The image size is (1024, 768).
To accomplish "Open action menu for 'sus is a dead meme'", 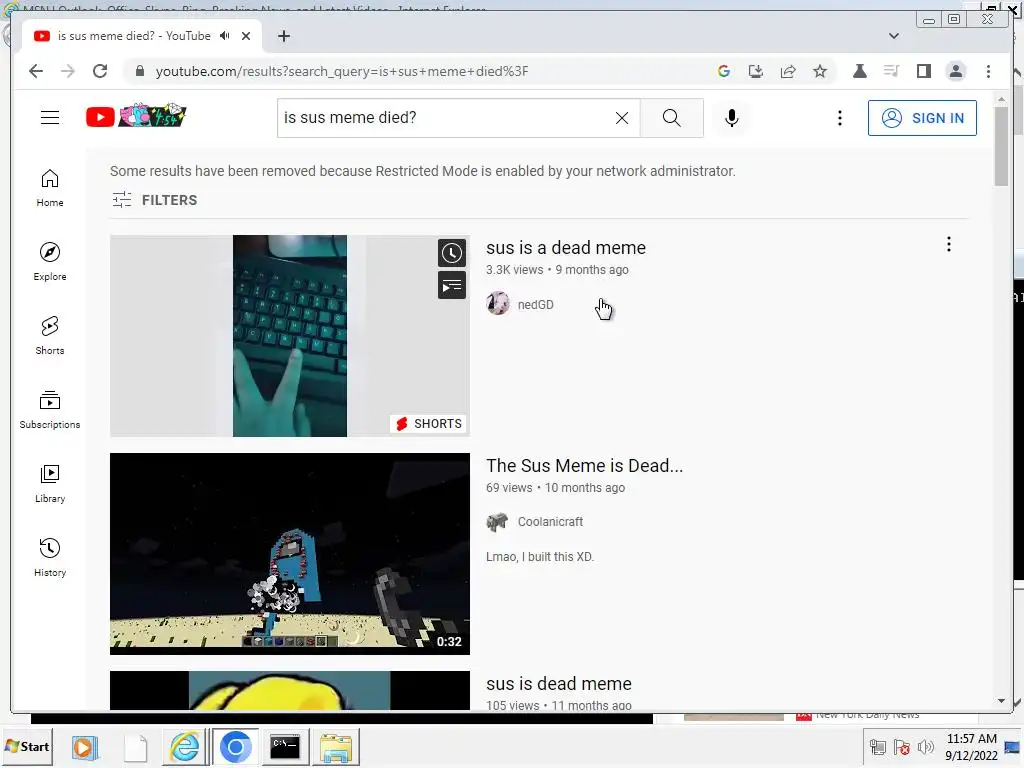I will click(948, 244).
